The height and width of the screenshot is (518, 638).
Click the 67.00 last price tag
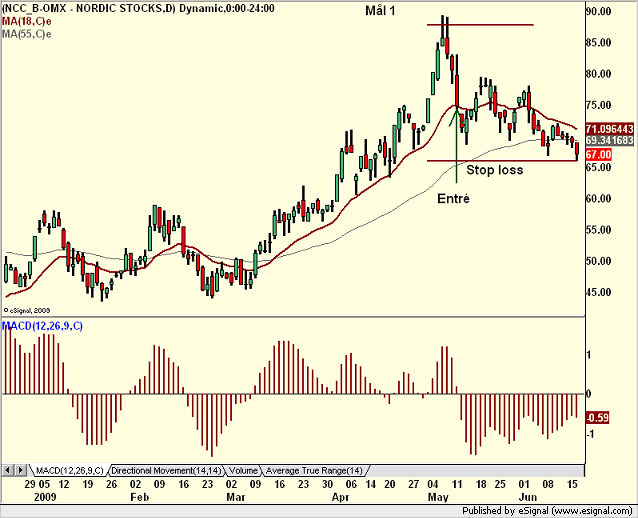click(x=599, y=155)
